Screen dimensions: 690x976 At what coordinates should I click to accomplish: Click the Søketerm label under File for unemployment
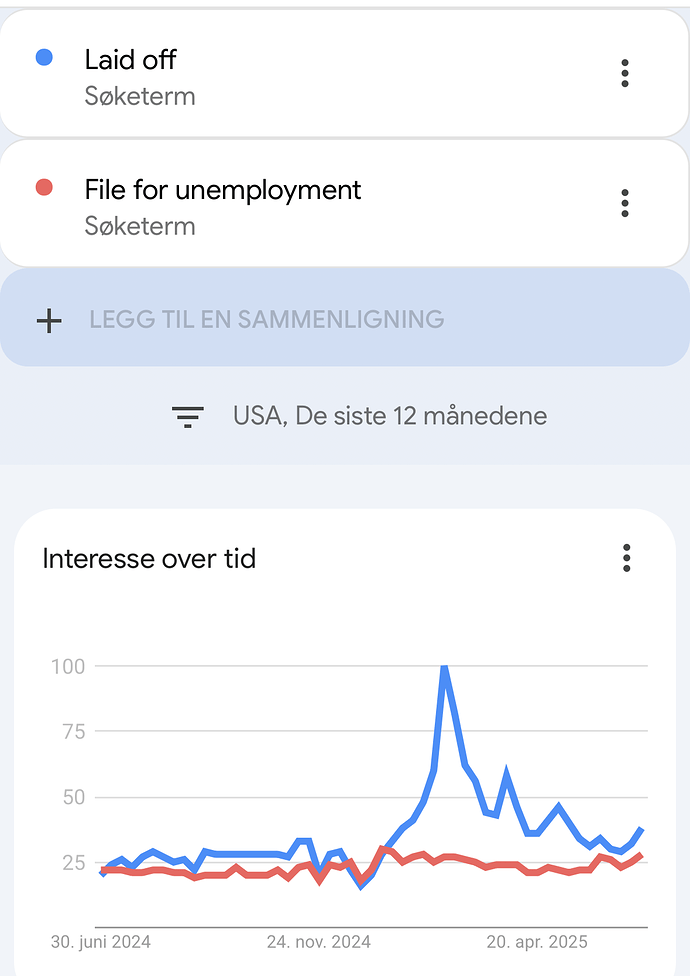click(x=140, y=226)
